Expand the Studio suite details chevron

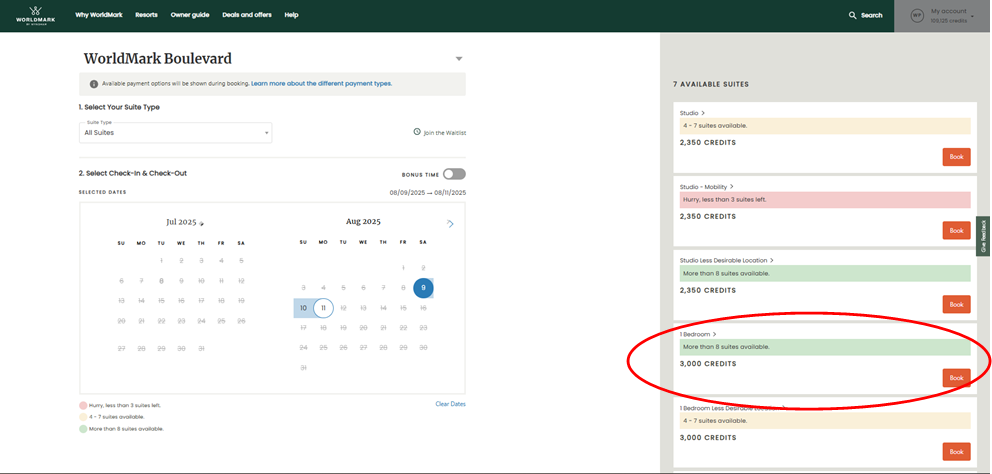703,113
